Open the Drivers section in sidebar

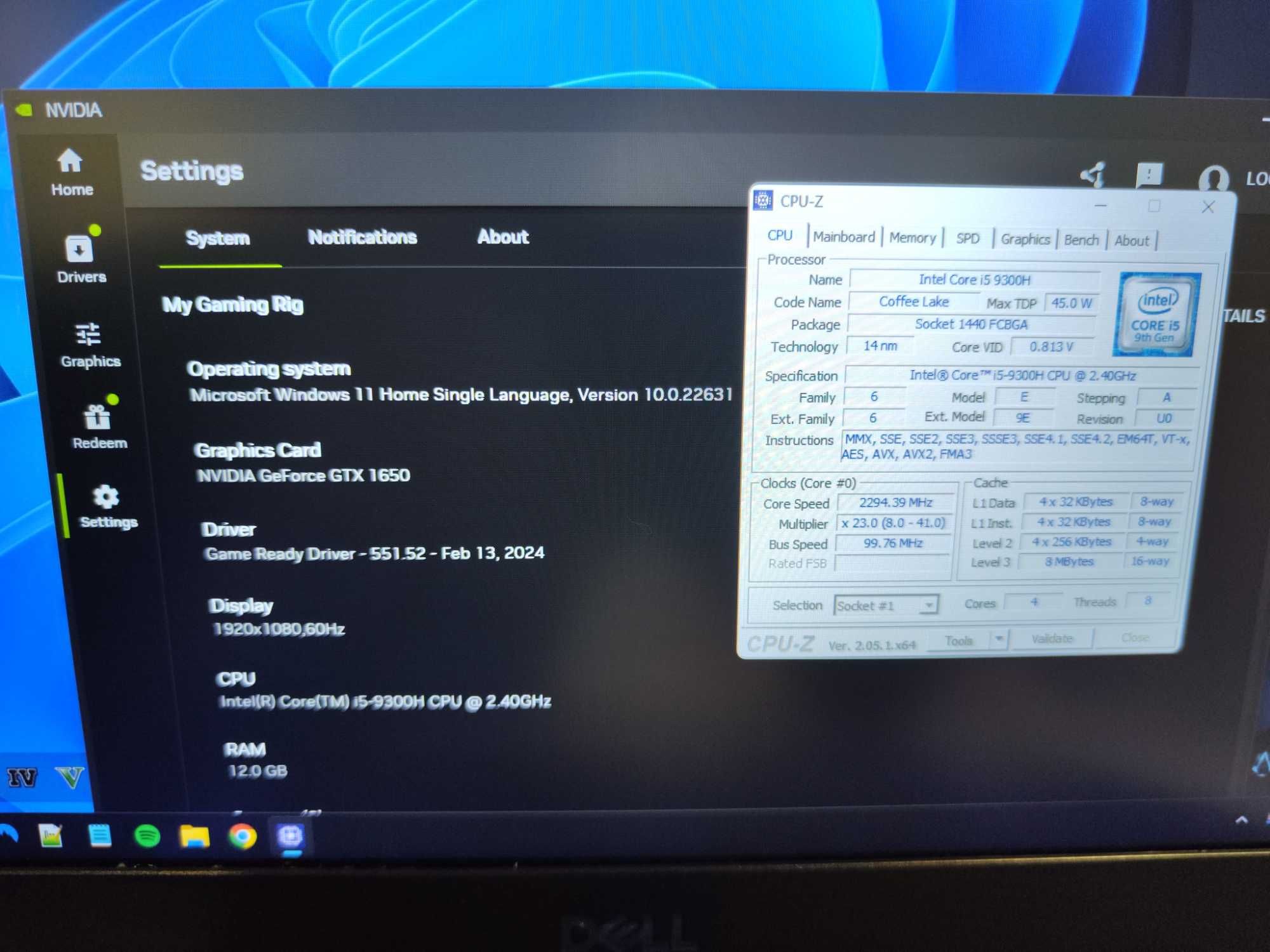click(81, 260)
